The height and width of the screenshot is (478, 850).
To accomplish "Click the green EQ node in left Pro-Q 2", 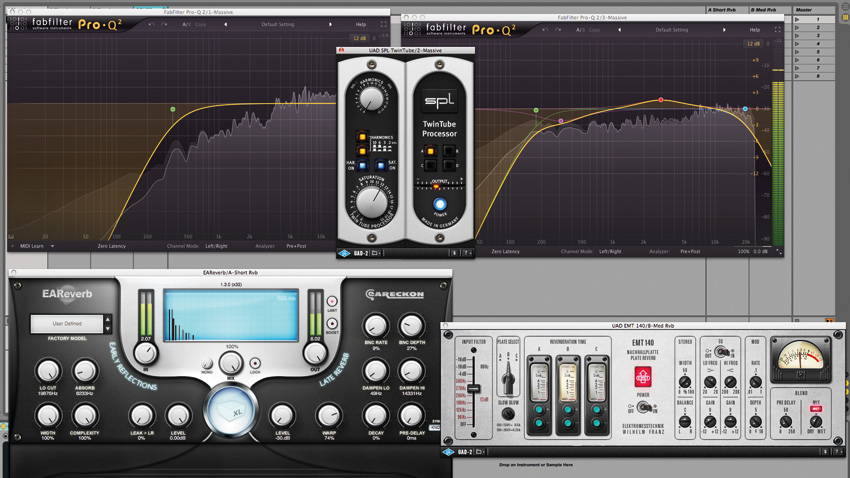I will tap(173, 109).
